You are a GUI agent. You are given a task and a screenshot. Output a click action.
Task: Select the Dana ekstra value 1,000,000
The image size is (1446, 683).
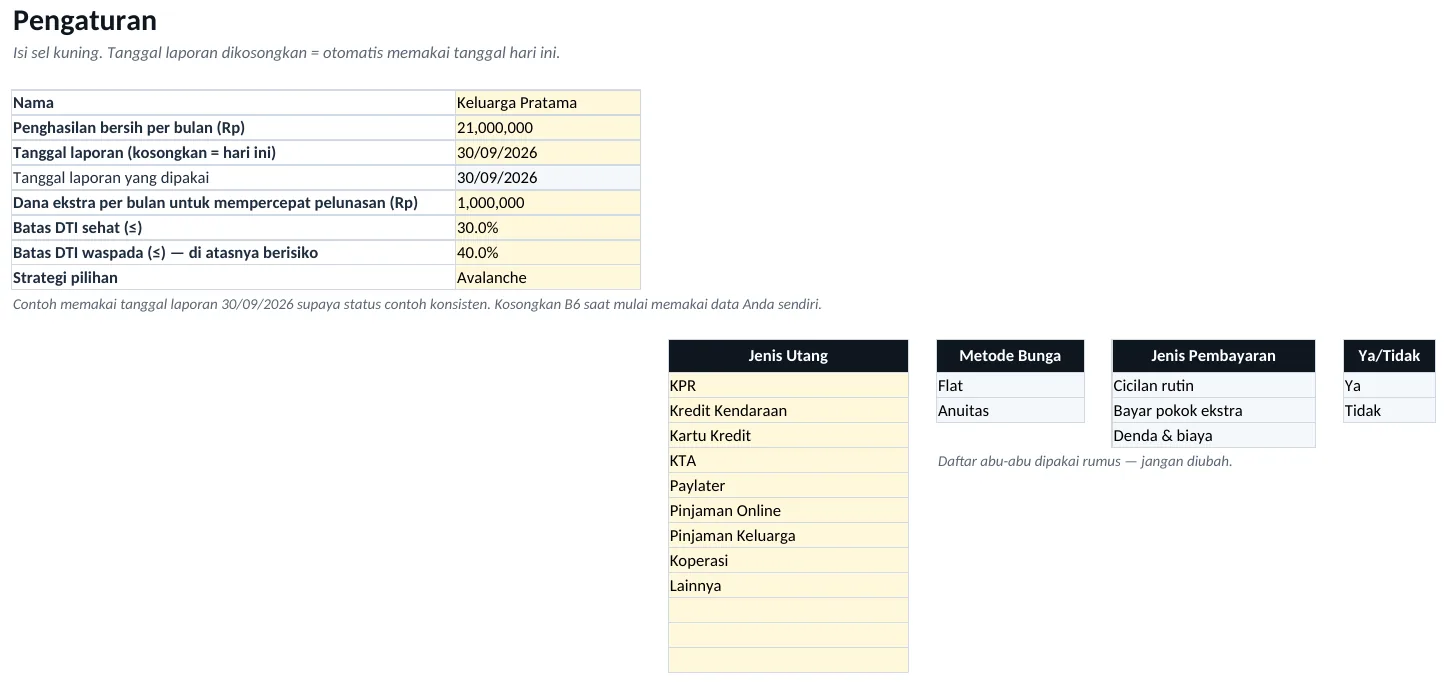tap(547, 203)
